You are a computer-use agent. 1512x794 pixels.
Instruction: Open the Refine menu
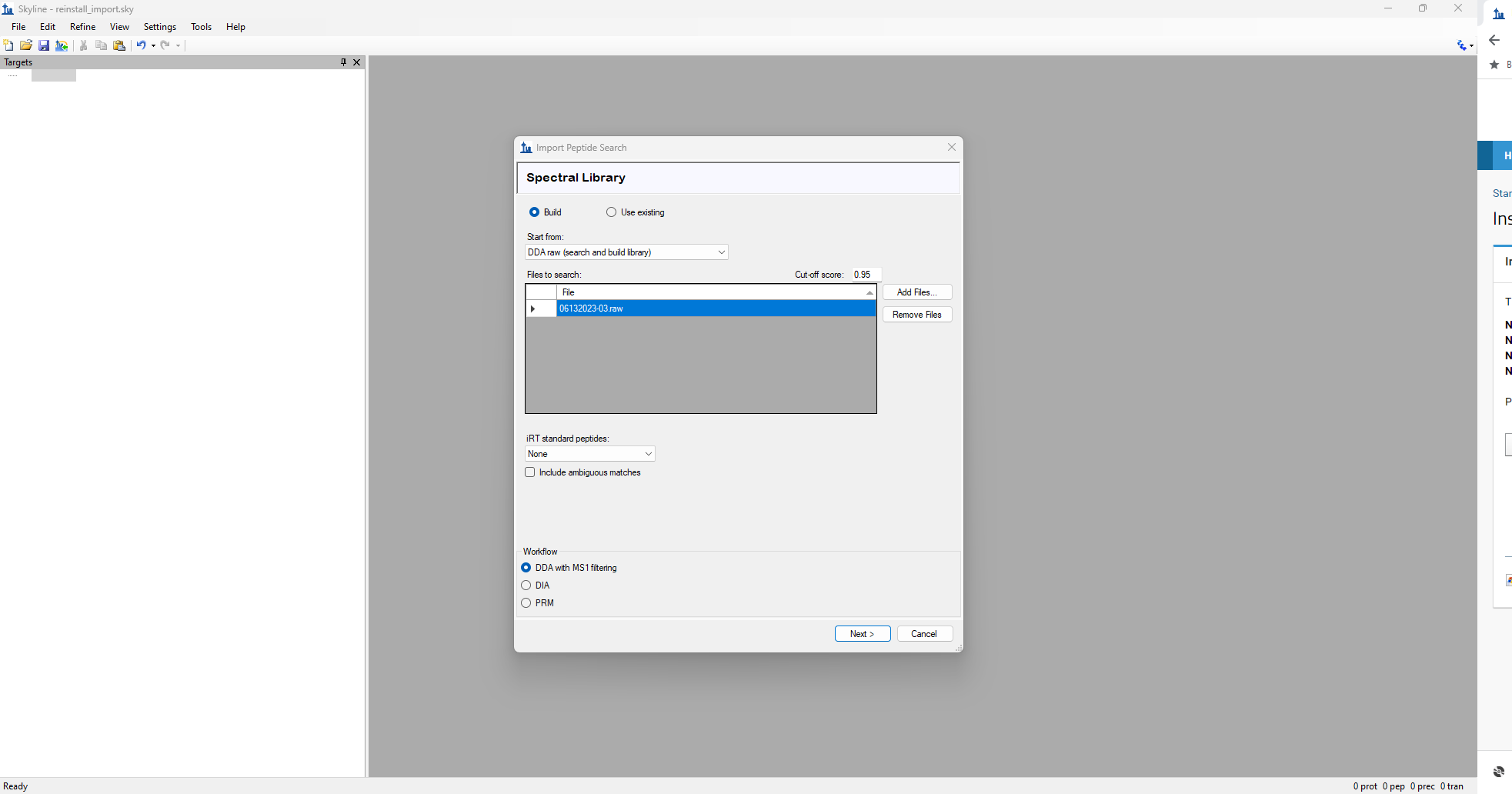click(82, 27)
